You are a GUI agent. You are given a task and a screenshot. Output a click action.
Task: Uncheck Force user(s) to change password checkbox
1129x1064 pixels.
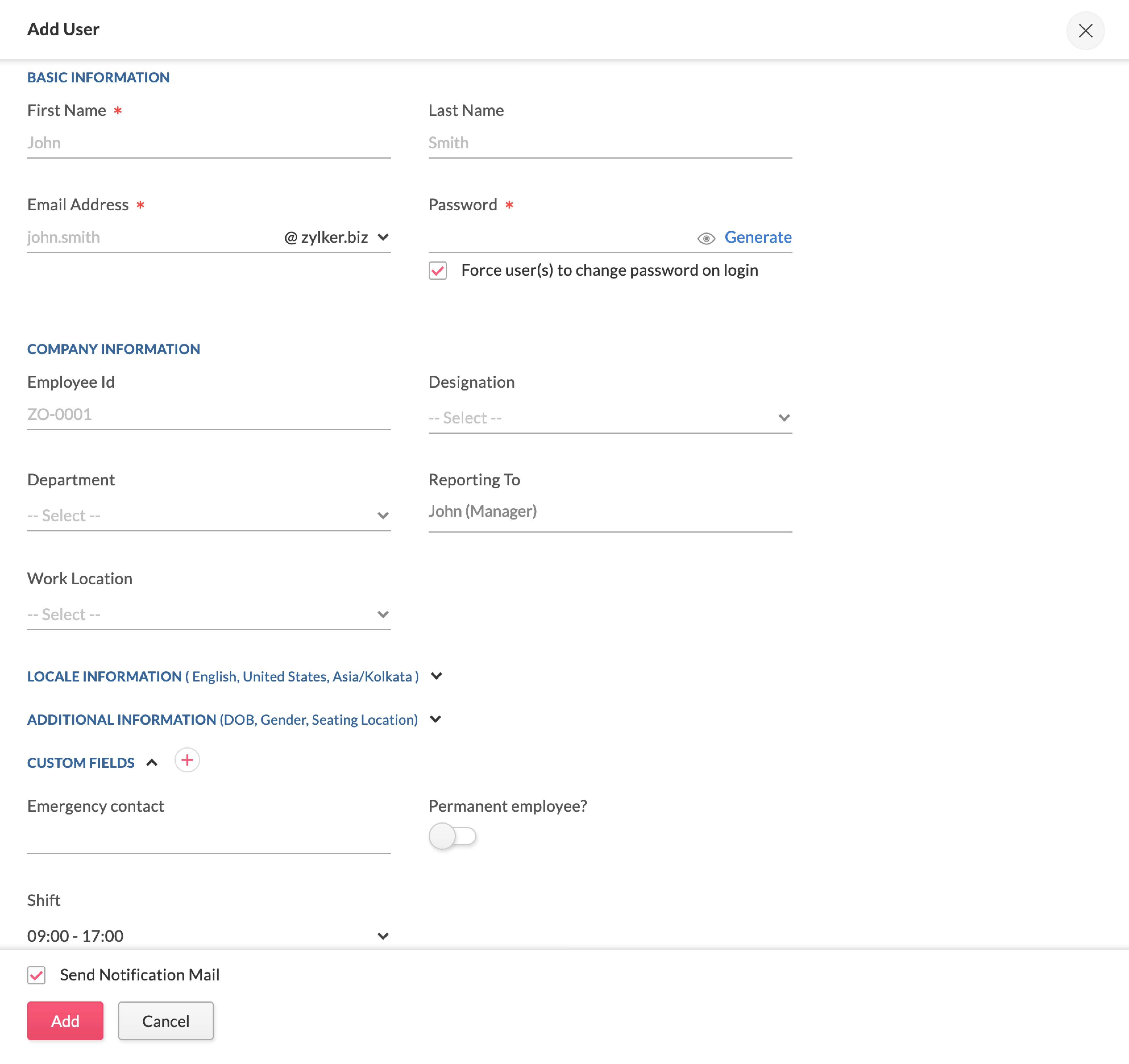point(437,271)
